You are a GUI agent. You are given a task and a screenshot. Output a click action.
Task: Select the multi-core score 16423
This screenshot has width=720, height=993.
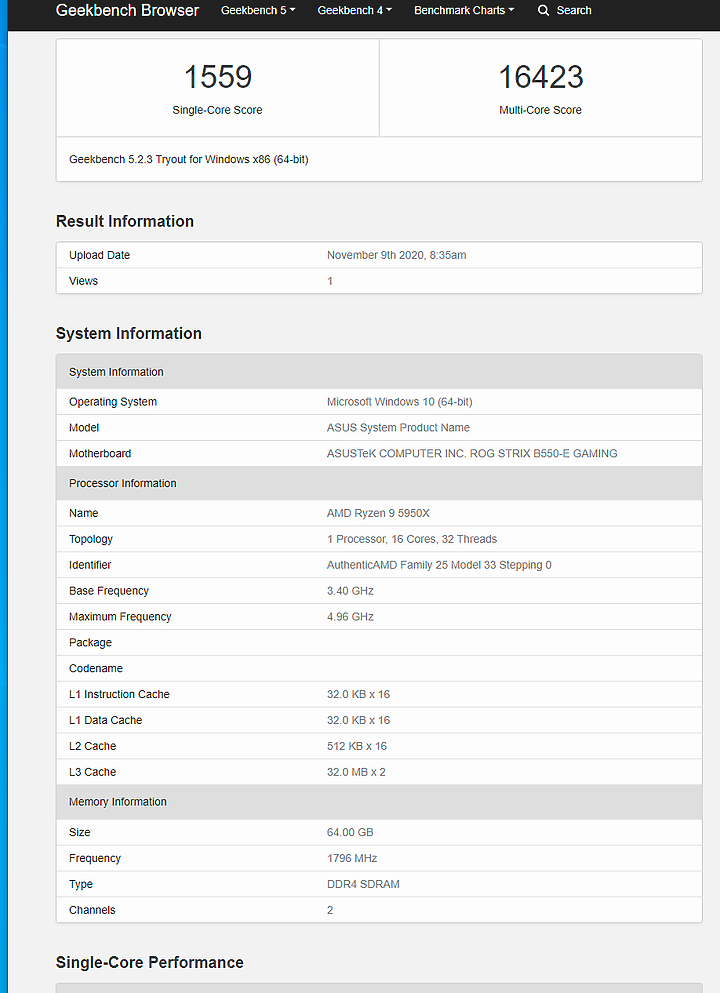pyautogui.click(x=541, y=77)
